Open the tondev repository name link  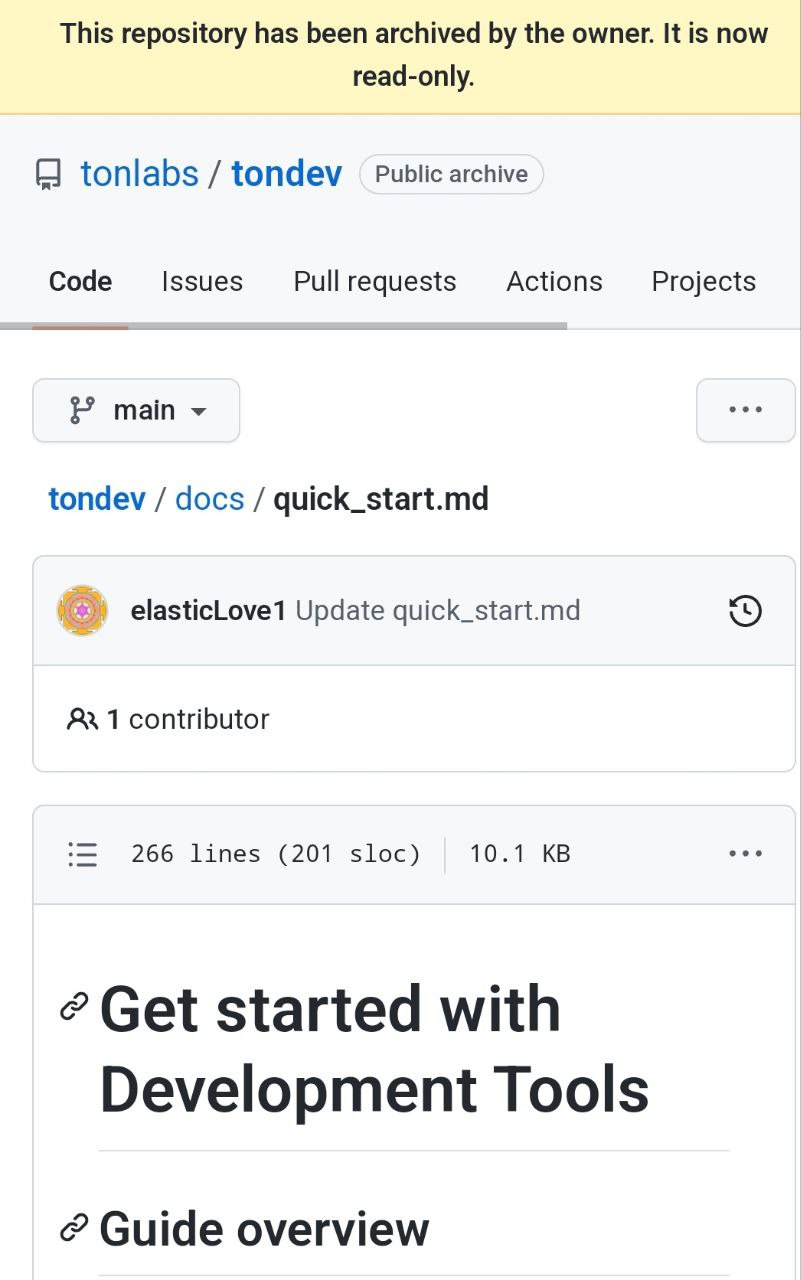click(x=287, y=174)
